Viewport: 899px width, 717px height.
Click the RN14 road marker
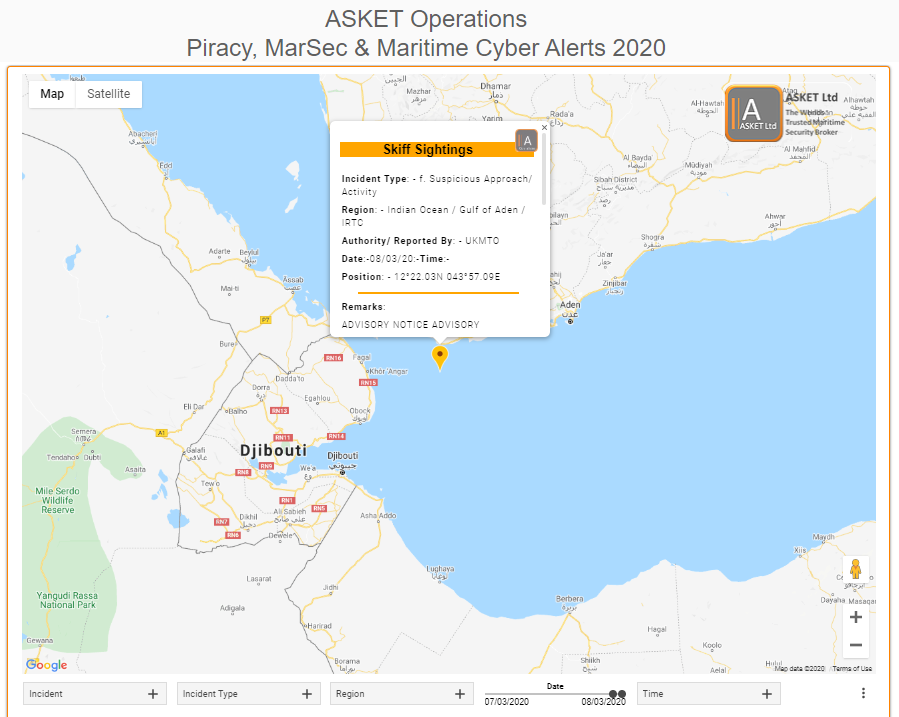coord(337,436)
